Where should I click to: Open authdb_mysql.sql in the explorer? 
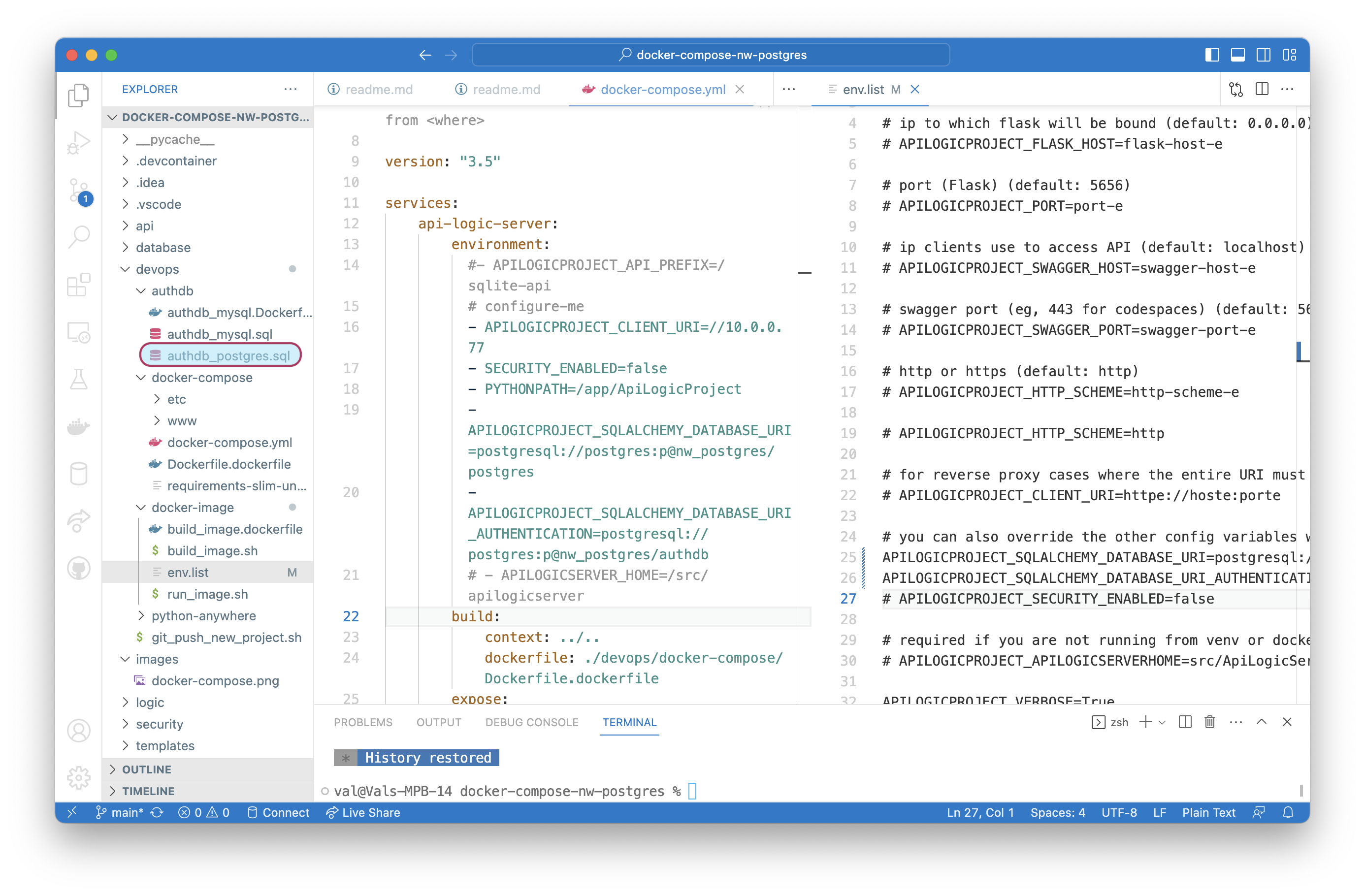[x=219, y=334]
